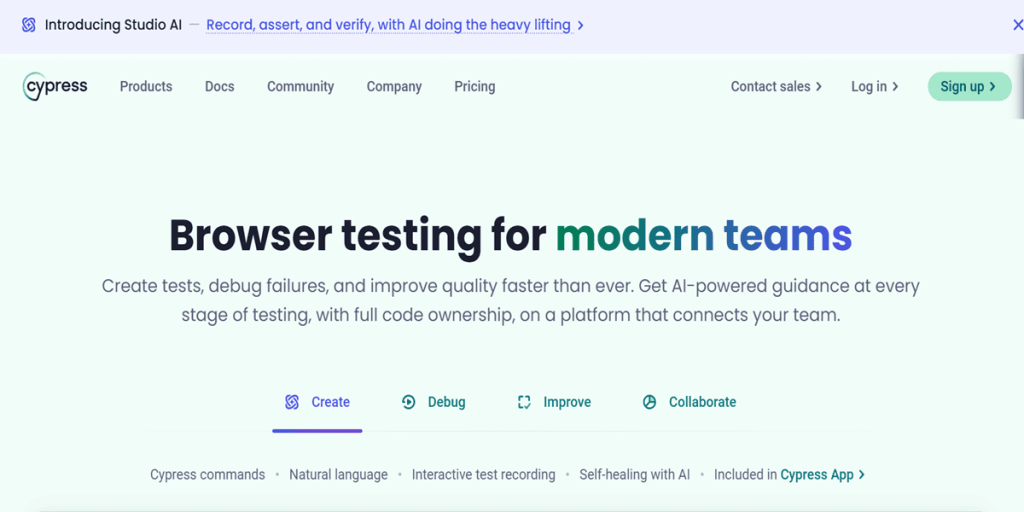
Task: Click the Create tab's swirl icon
Action: coord(292,402)
